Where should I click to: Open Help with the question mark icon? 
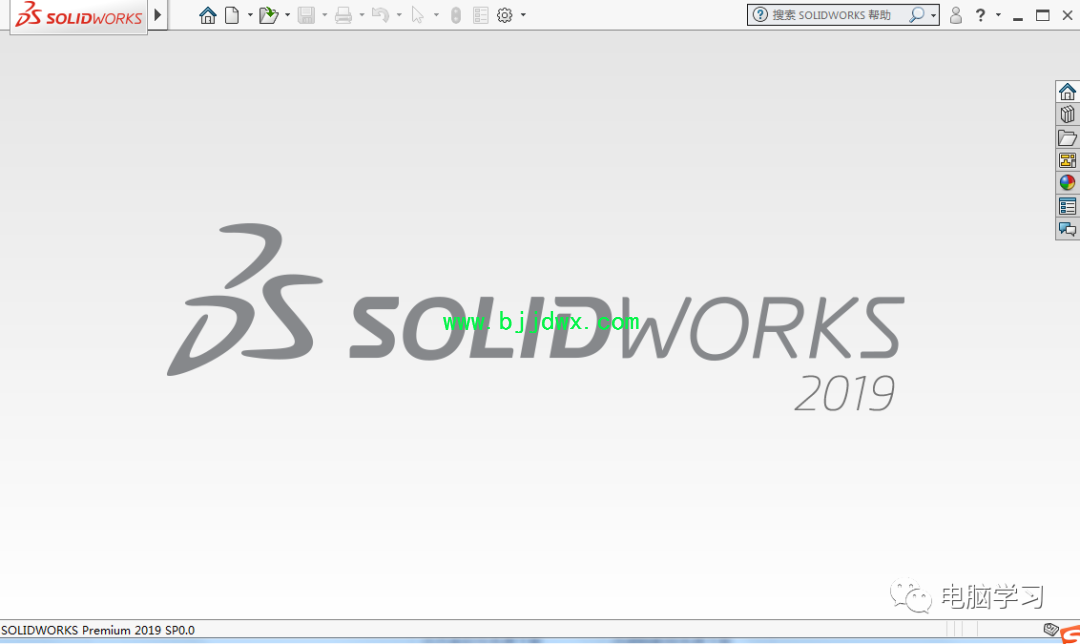pos(980,15)
